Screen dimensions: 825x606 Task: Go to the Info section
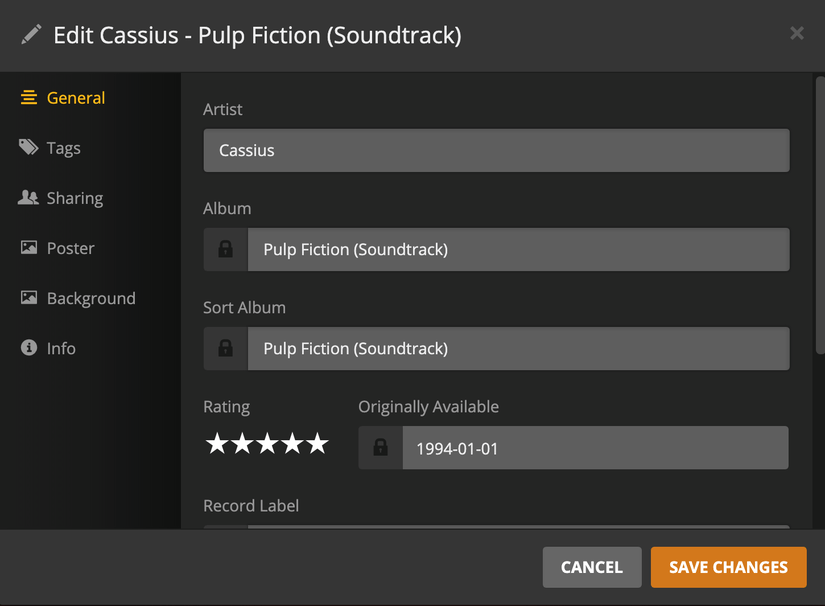60,348
